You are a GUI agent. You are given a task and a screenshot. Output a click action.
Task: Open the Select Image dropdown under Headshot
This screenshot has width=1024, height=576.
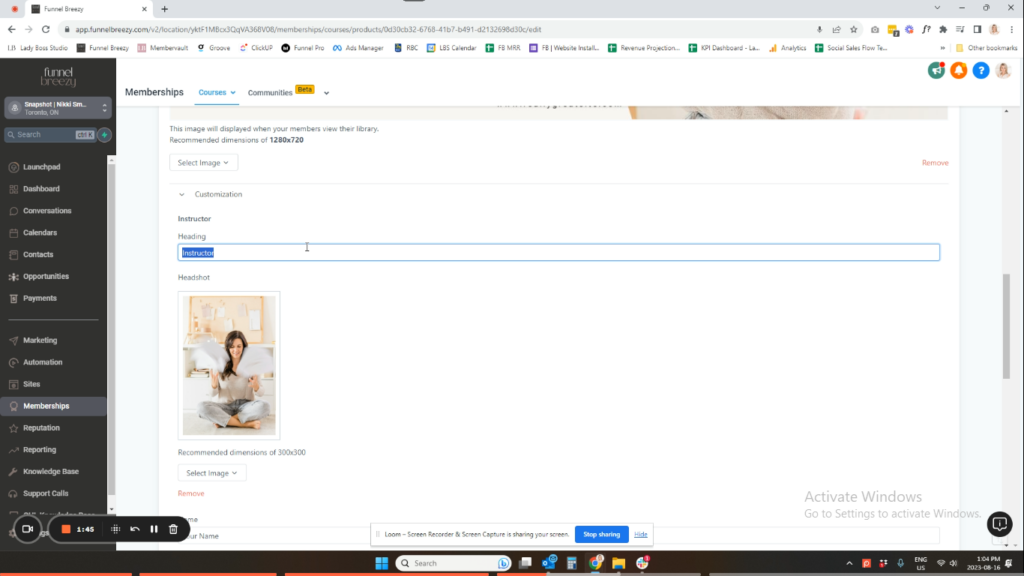[212, 473]
